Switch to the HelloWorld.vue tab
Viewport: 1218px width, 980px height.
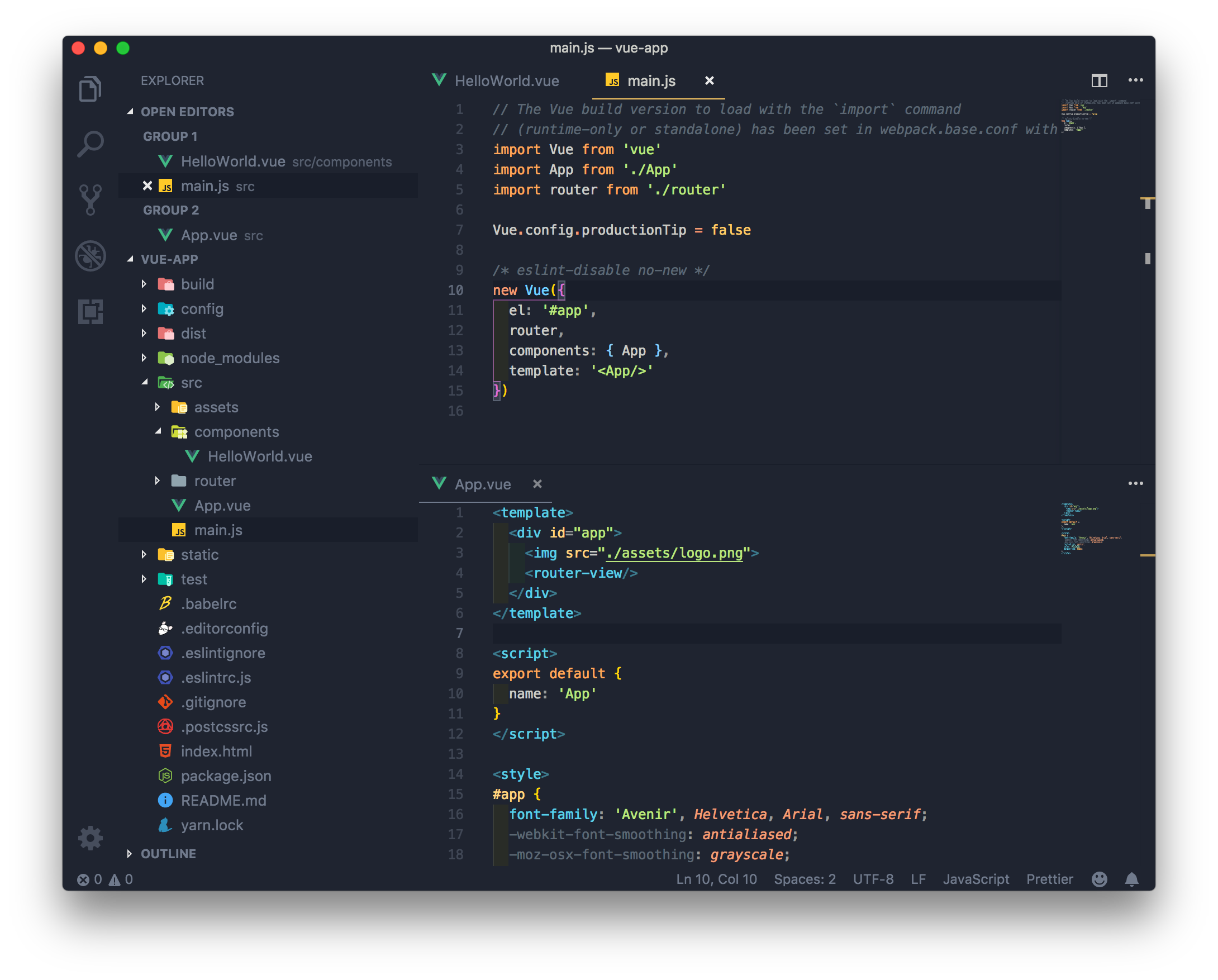[x=507, y=80]
